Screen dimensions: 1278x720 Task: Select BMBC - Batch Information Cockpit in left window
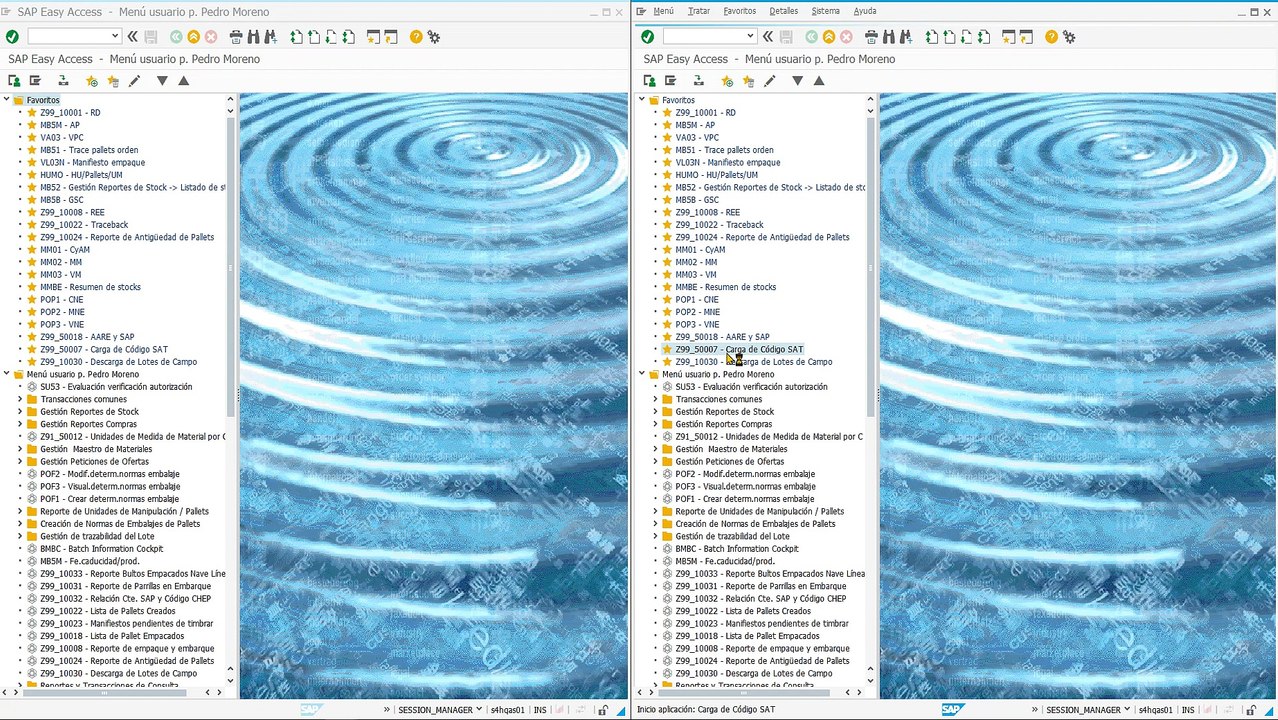(x=101, y=549)
